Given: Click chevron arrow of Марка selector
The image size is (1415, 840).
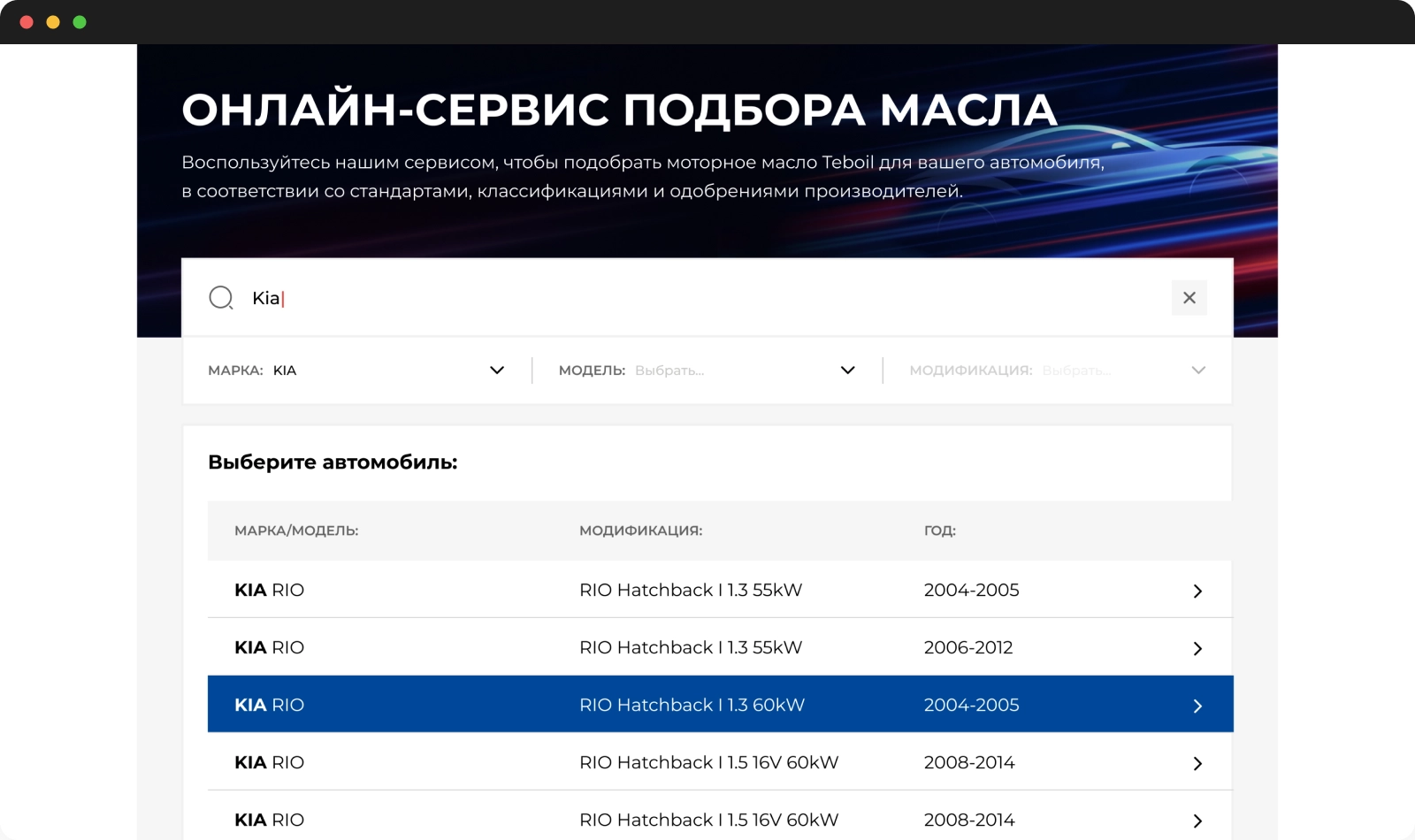Looking at the screenshot, I should (x=497, y=370).
